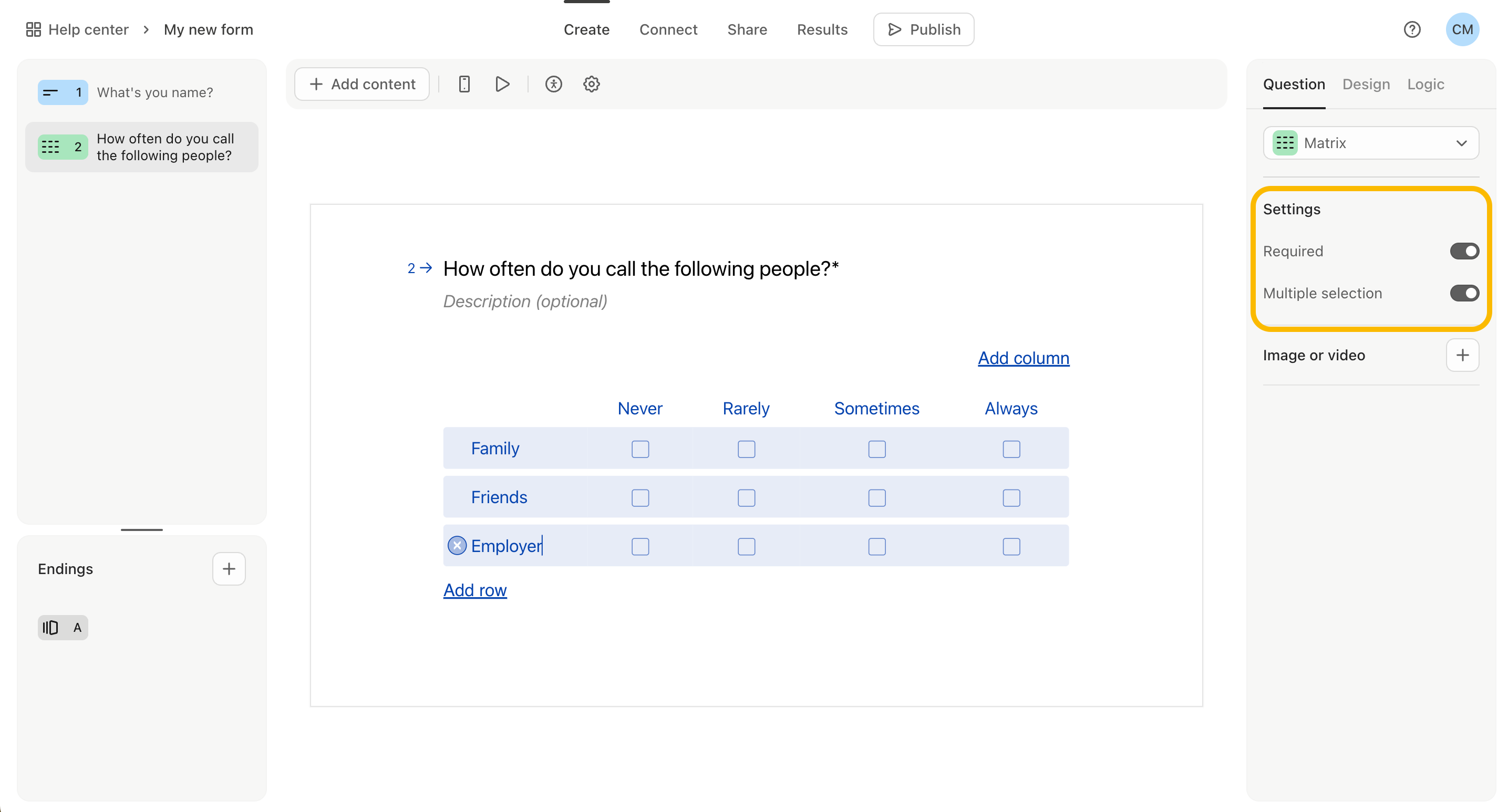Open the CM account avatar
Image resolution: width=1508 pixels, height=812 pixels.
1462,29
